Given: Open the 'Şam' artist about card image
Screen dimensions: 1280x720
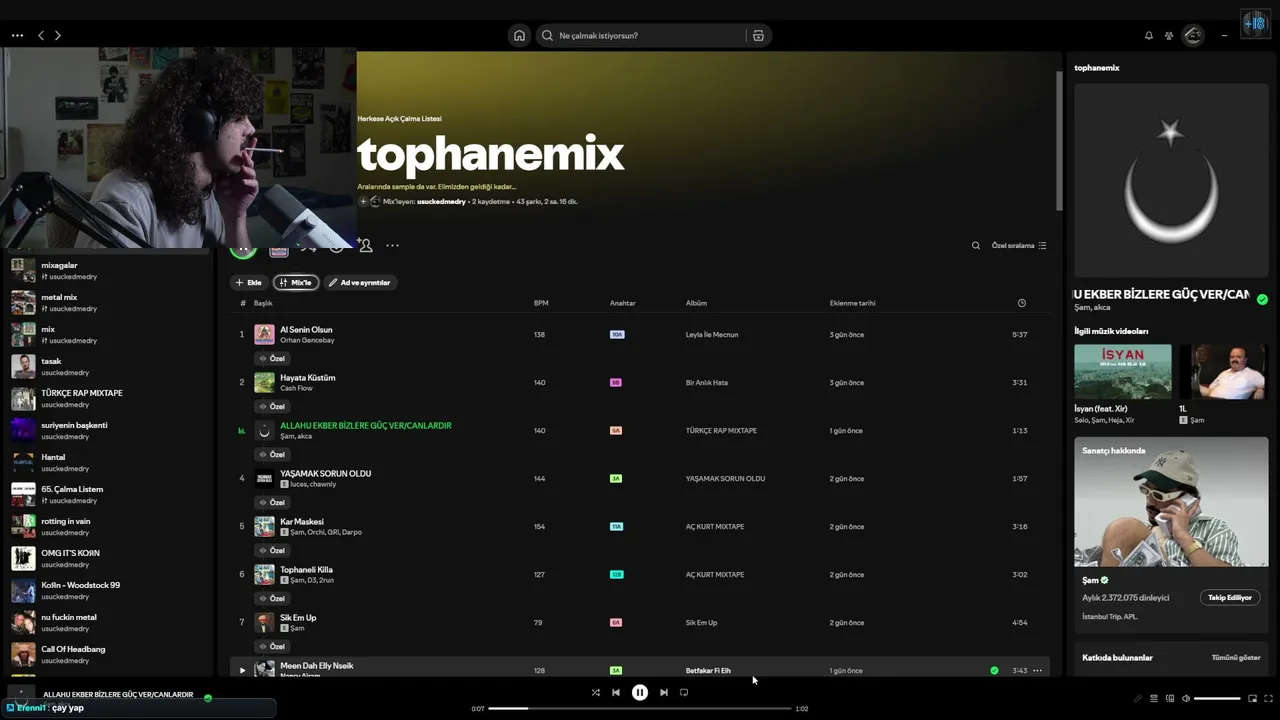Looking at the screenshot, I should (1171, 502).
